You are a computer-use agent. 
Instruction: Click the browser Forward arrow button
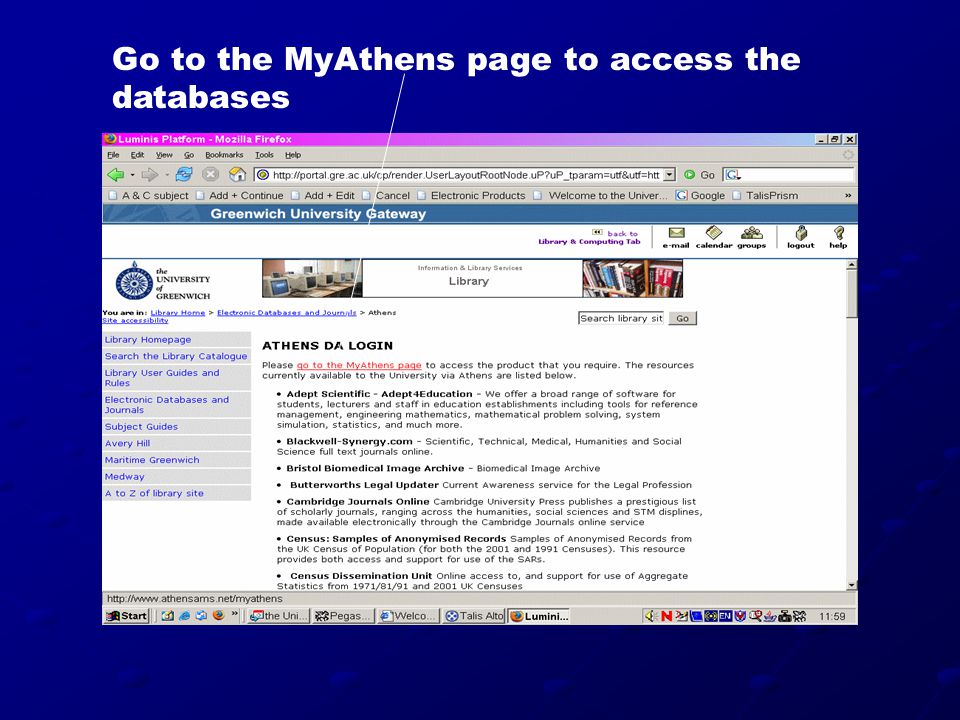pos(149,175)
